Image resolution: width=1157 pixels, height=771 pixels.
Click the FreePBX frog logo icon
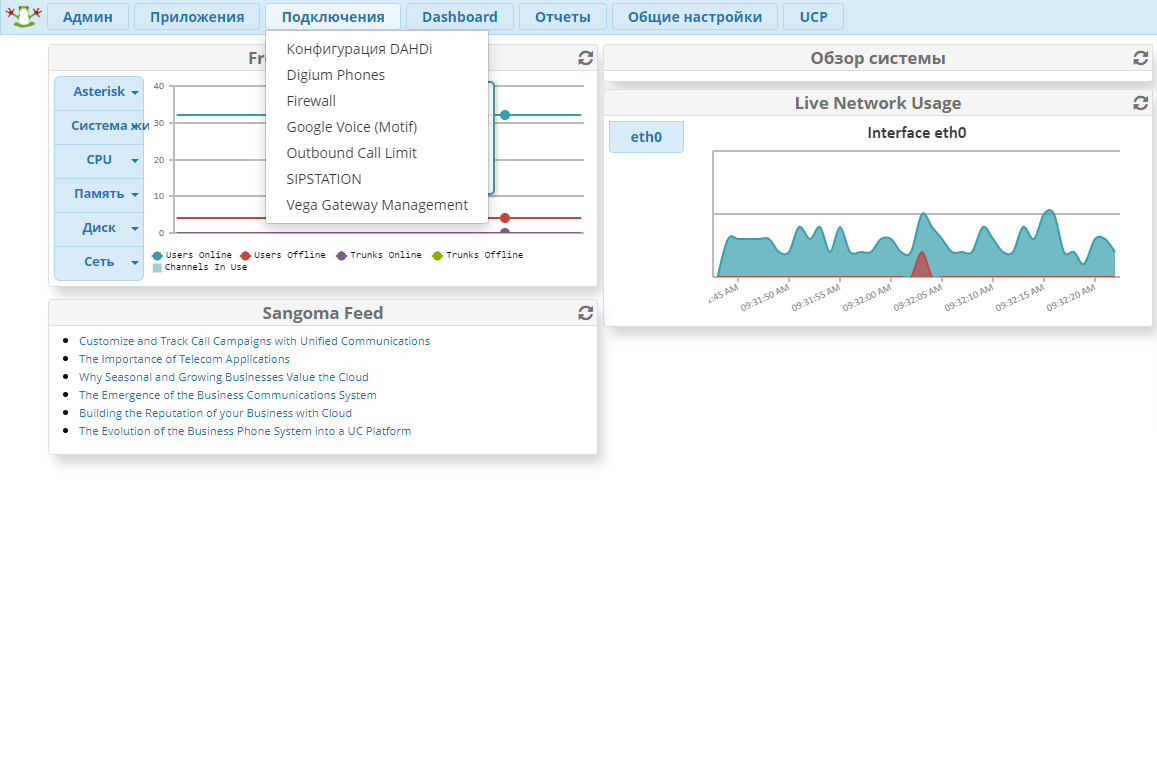tap(23, 16)
